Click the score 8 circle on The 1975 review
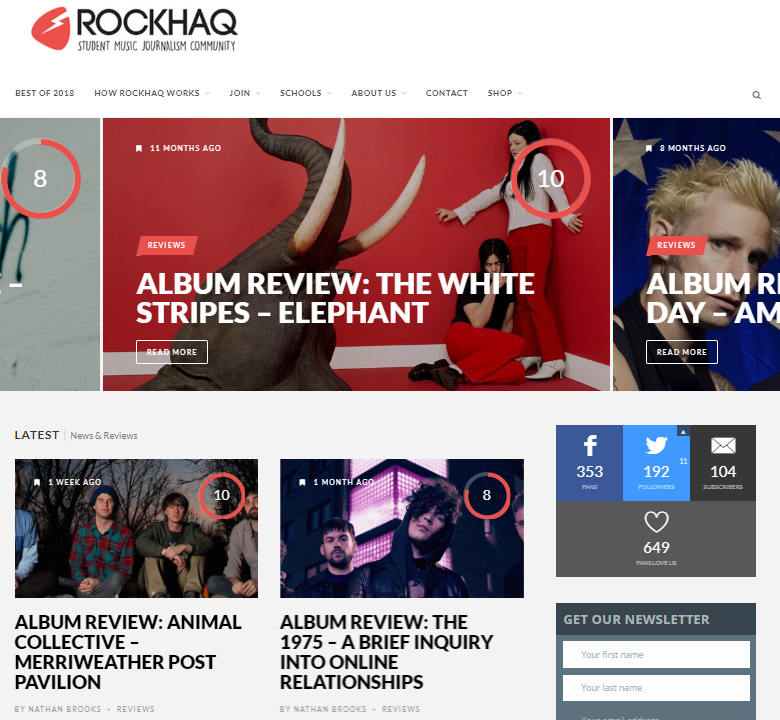Image resolution: width=780 pixels, height=720 pixels. (487, 495)
